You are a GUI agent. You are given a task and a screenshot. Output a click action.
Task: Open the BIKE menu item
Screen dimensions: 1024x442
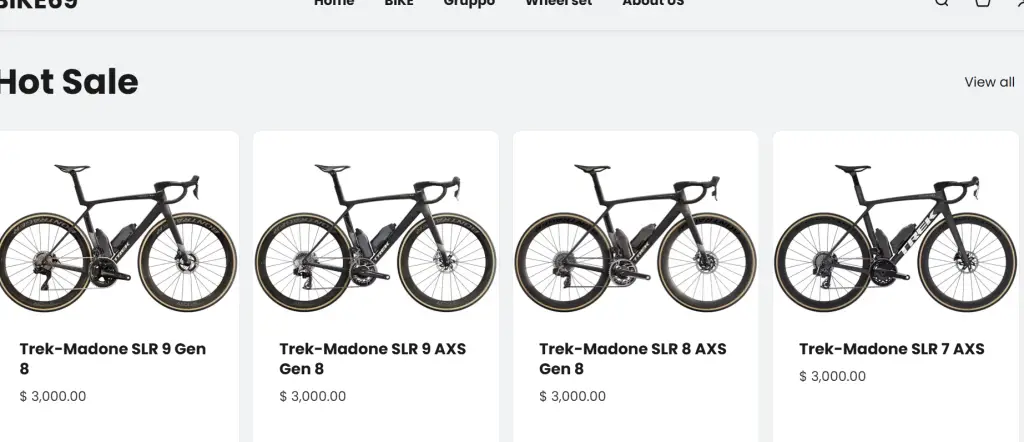tap(399, 3)
